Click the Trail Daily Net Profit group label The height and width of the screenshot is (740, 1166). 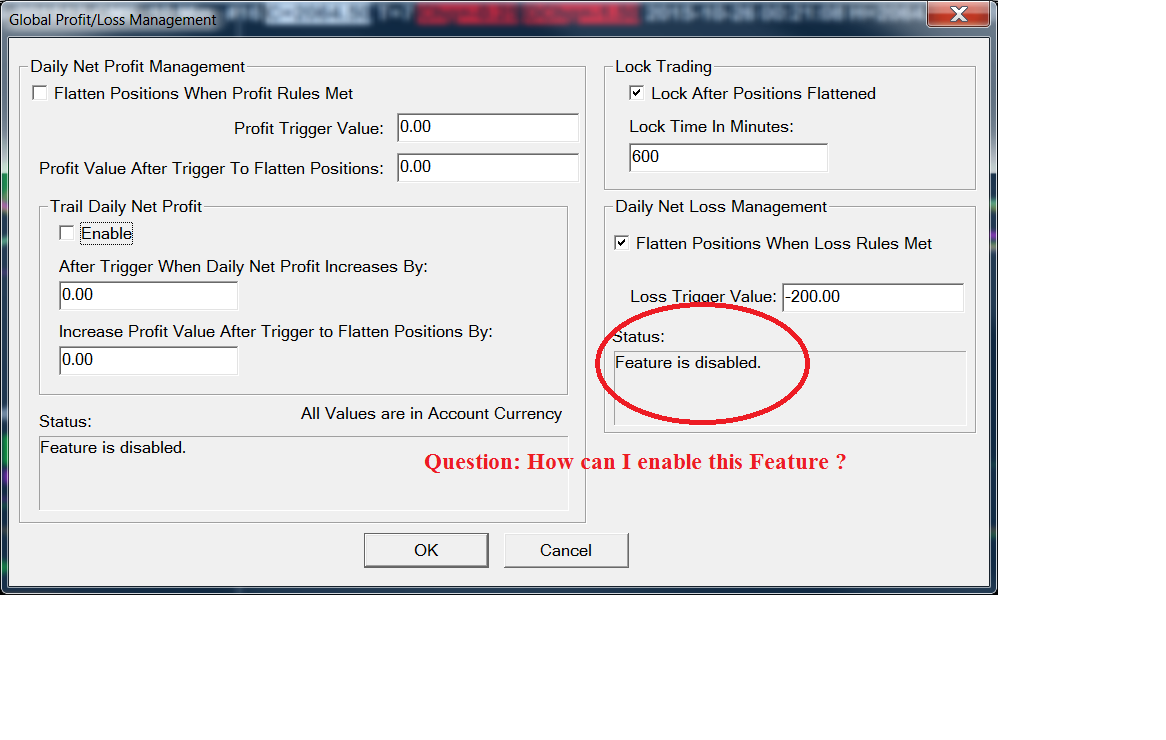126,207
